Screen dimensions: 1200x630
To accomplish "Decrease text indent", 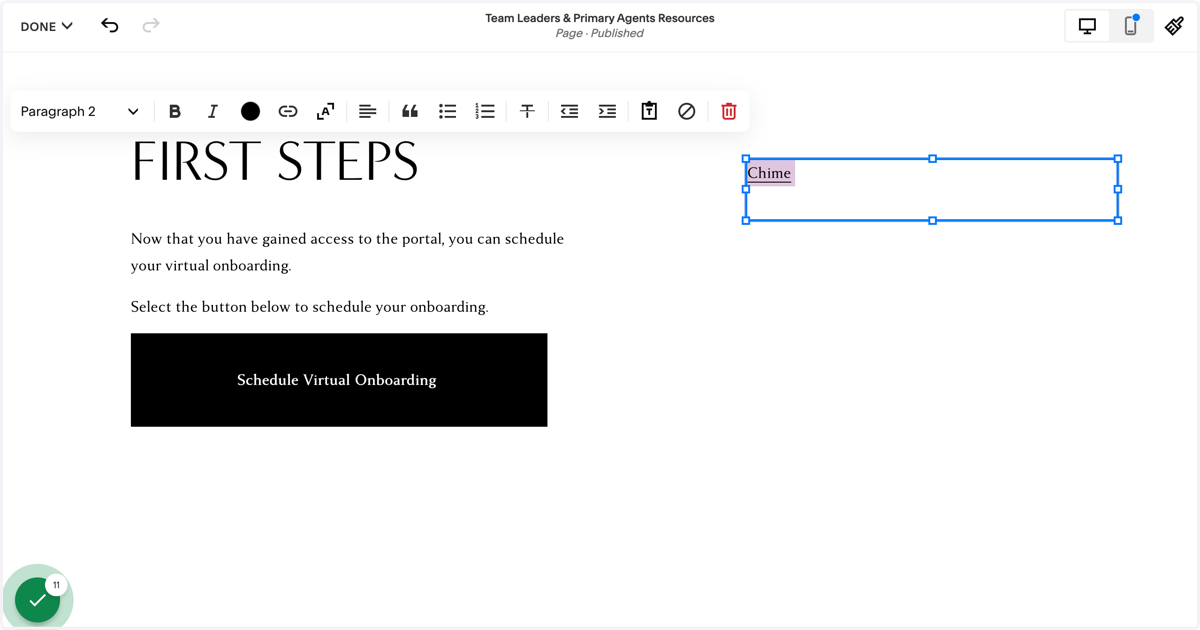I will [569, 111].
